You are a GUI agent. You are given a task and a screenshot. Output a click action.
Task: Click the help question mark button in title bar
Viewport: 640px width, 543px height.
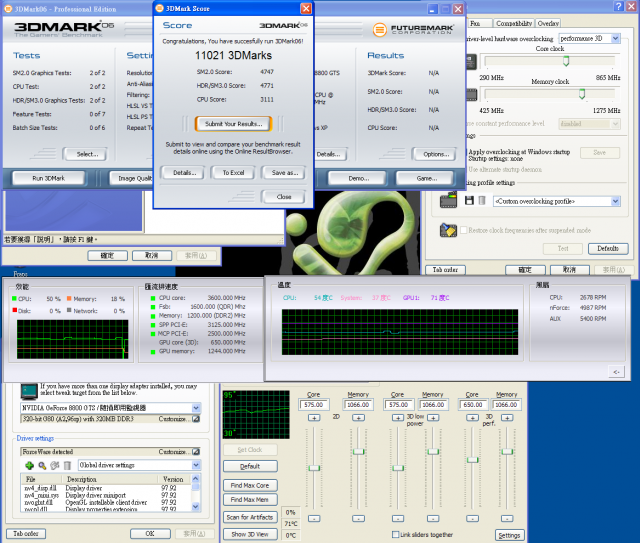pos(619,6)
